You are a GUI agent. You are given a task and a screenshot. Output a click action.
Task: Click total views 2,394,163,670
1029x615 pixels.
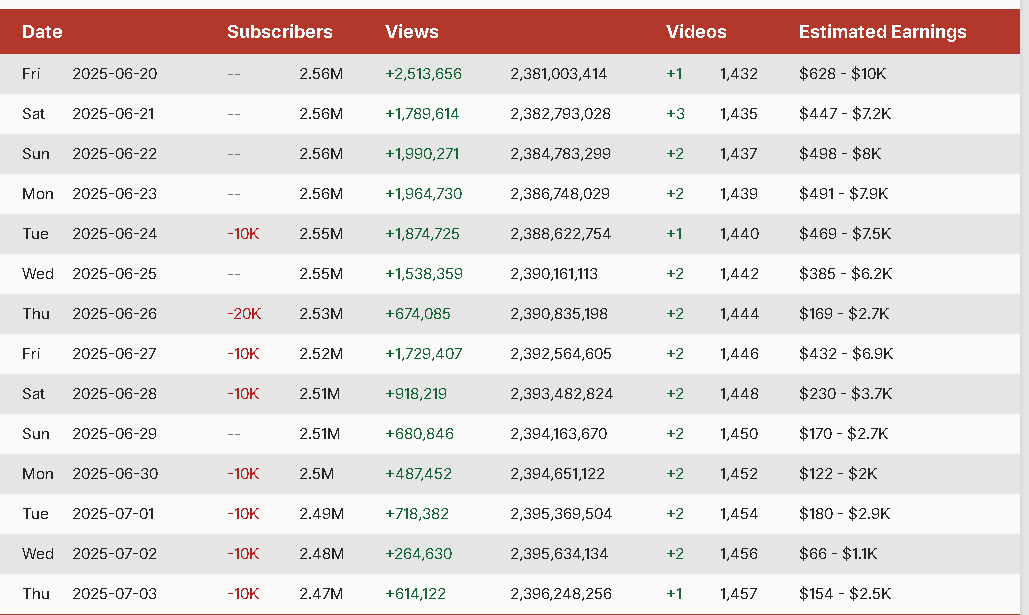(558, 434)
